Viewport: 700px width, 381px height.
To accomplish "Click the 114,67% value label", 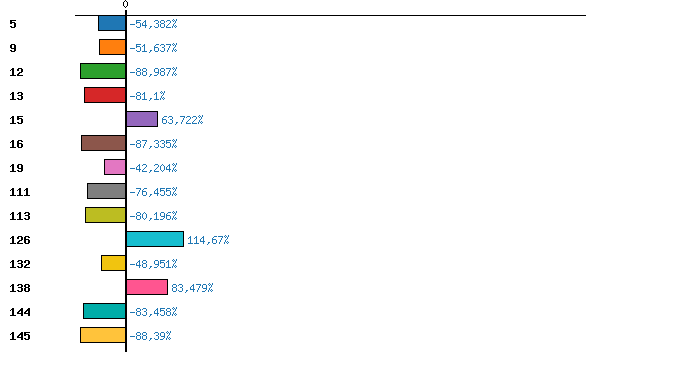I will click(208, 240).
